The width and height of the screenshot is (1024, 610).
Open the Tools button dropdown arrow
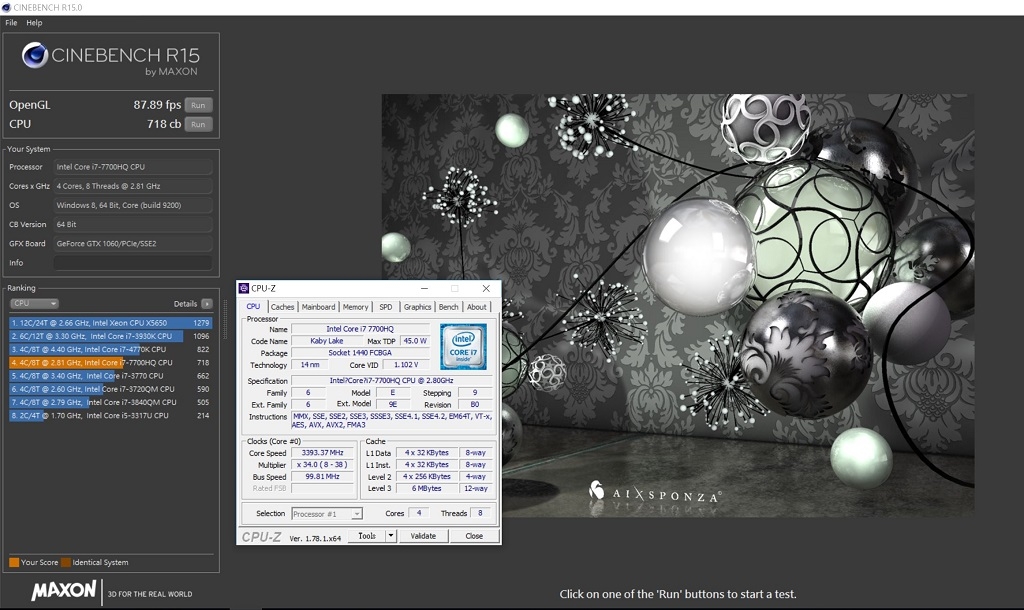[x=391, y=536]
